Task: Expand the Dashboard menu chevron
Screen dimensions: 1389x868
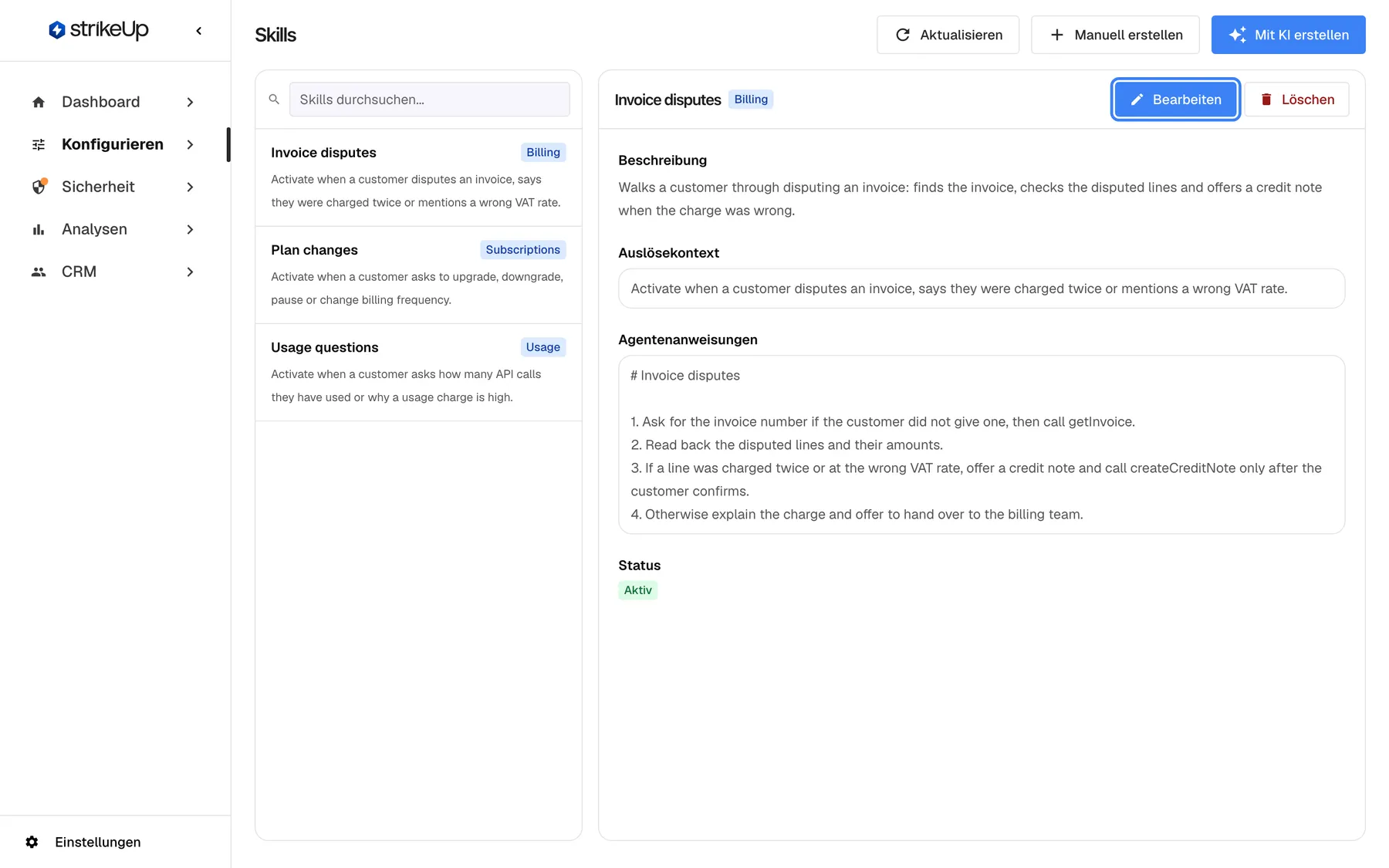Action: tap(190, 102)
